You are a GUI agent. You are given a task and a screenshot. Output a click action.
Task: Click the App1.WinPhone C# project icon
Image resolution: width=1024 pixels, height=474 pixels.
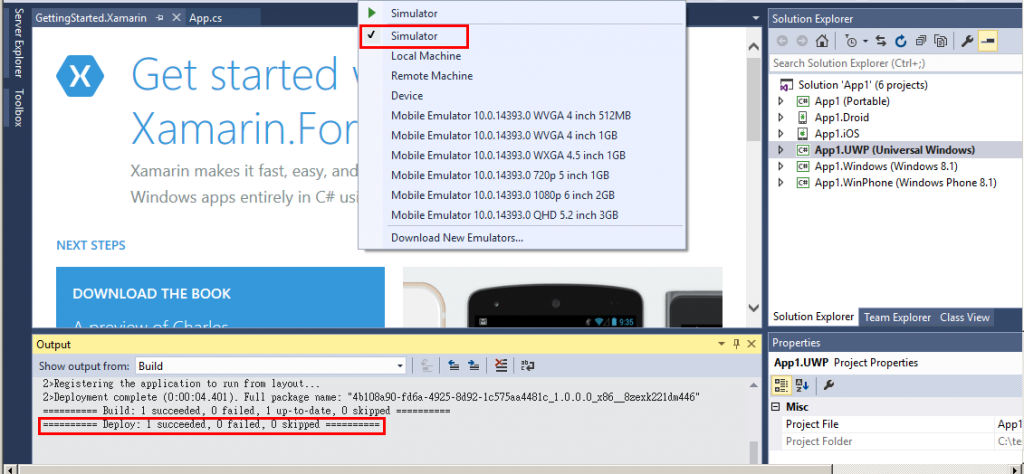pyautogui.click(x=803, y=183)
